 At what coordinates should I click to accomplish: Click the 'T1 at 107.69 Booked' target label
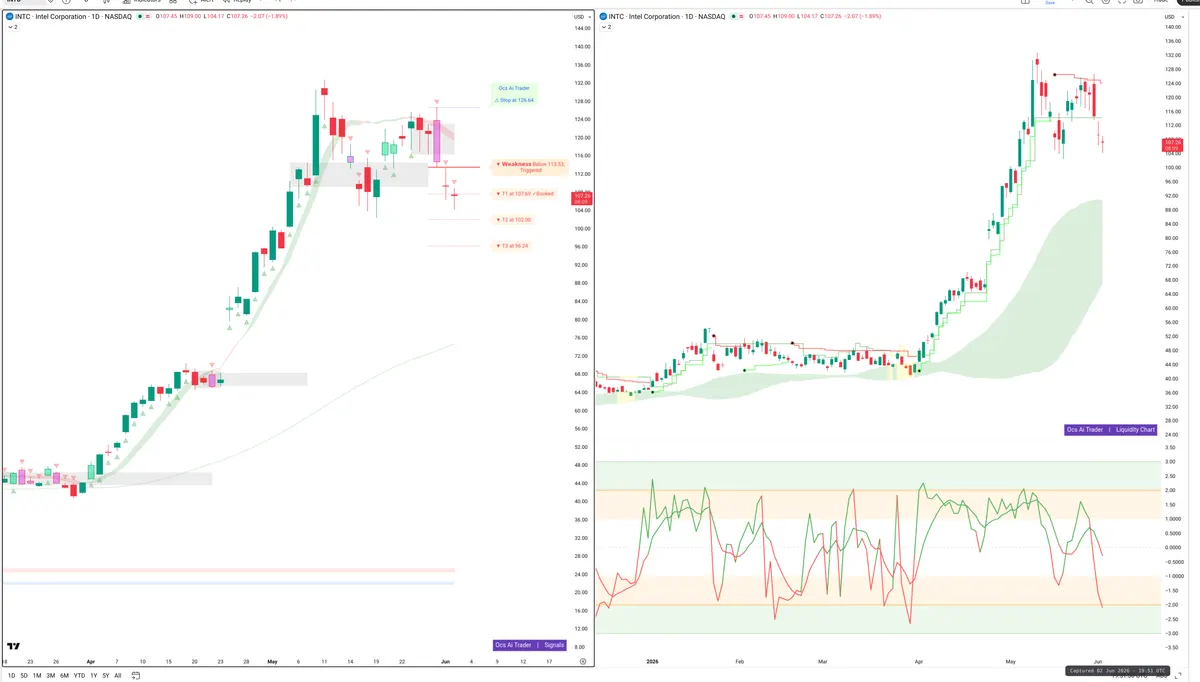click(x=526, y=193)
